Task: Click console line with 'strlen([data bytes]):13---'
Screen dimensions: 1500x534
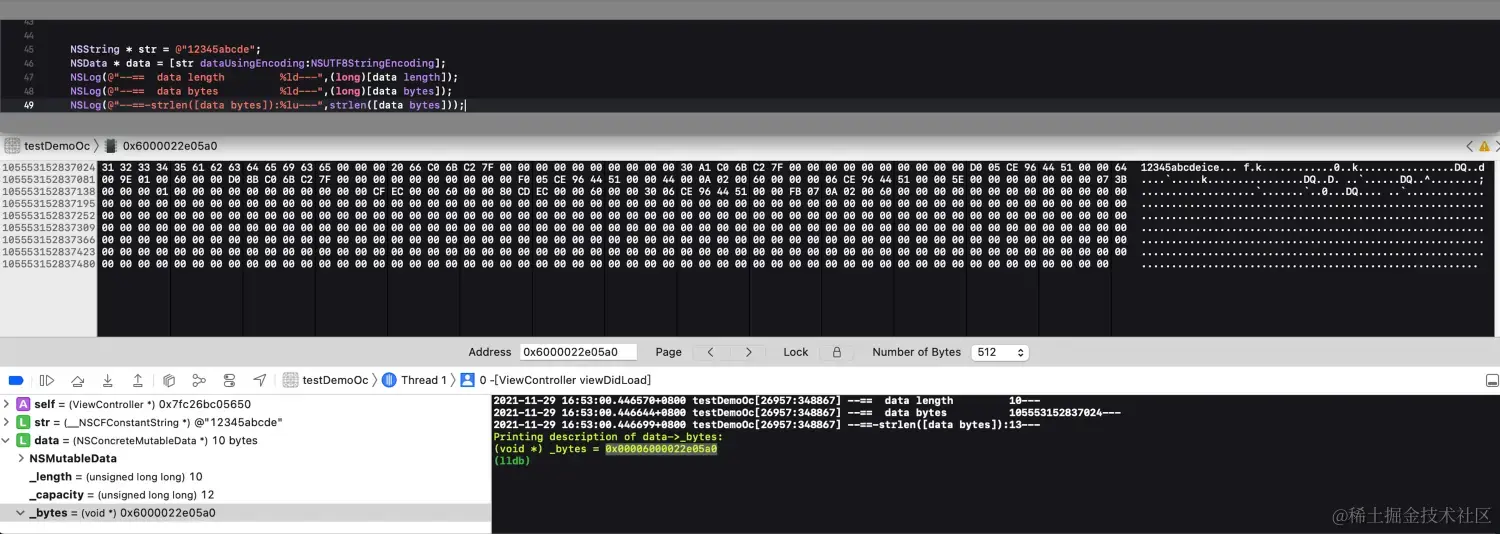Action: (766, 425)
